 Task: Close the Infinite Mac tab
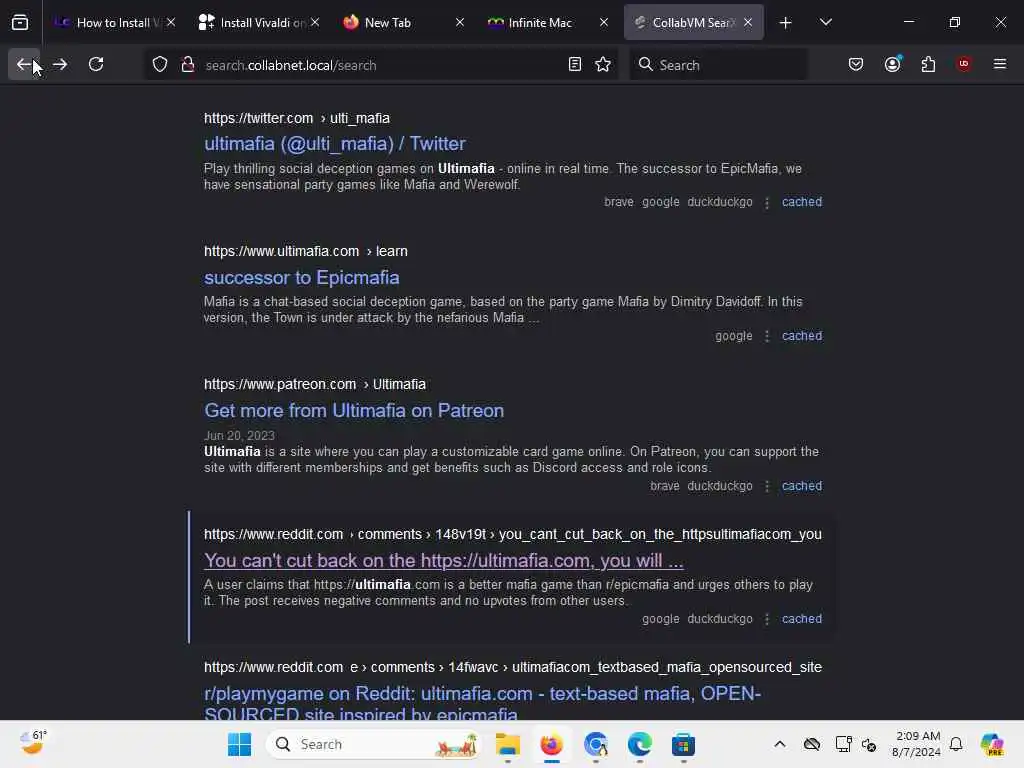pyautogui.click(x=604, y=23)
